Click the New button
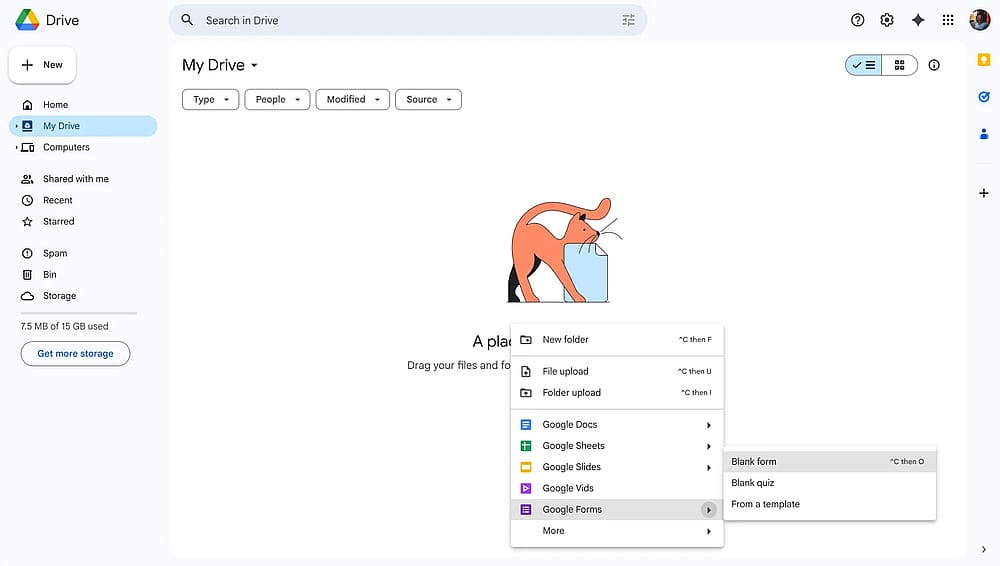This screenshot has height=566, width=1000. coord(42,65)
